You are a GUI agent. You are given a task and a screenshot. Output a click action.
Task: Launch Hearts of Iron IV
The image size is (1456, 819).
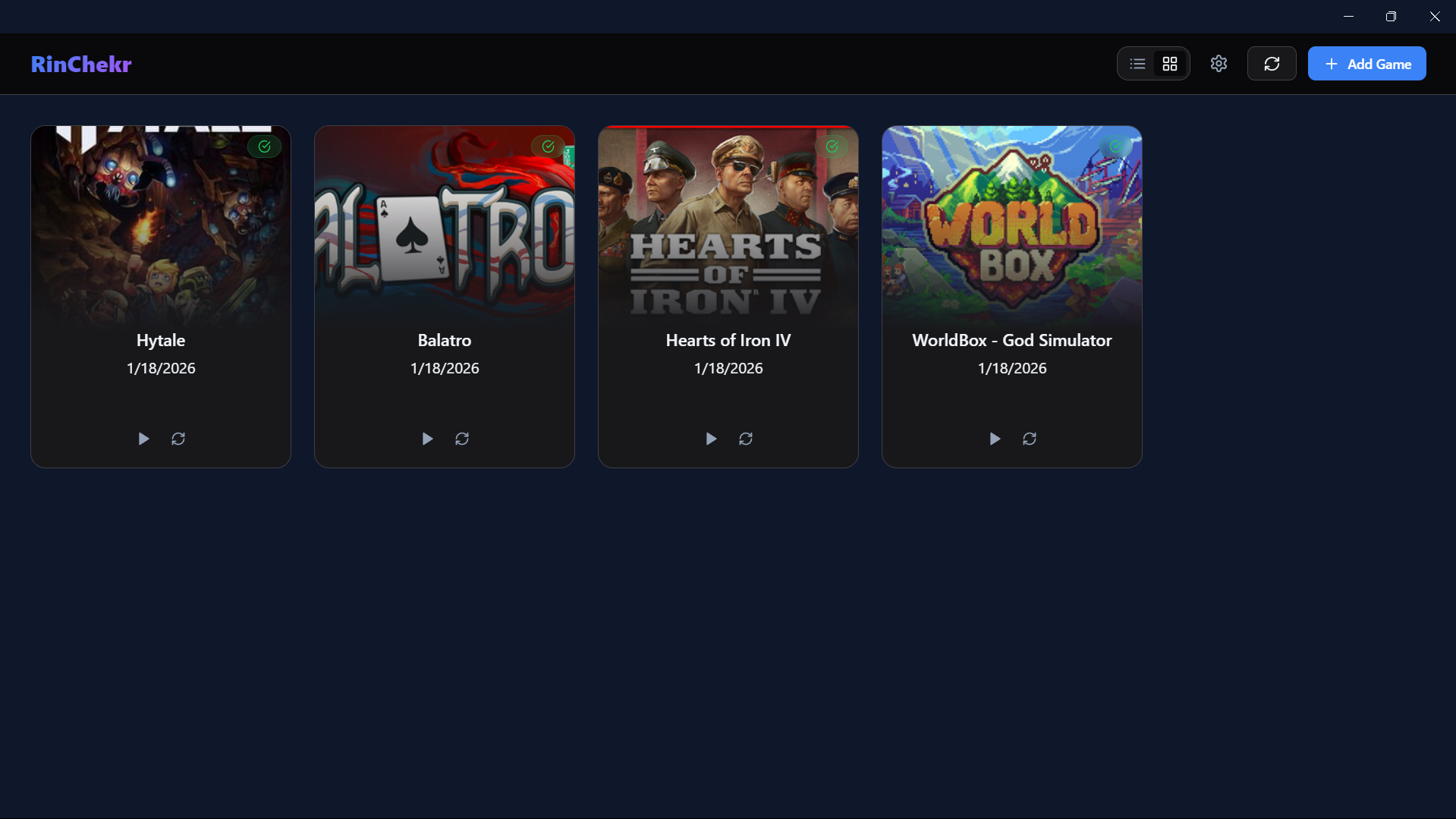(711, 439)
